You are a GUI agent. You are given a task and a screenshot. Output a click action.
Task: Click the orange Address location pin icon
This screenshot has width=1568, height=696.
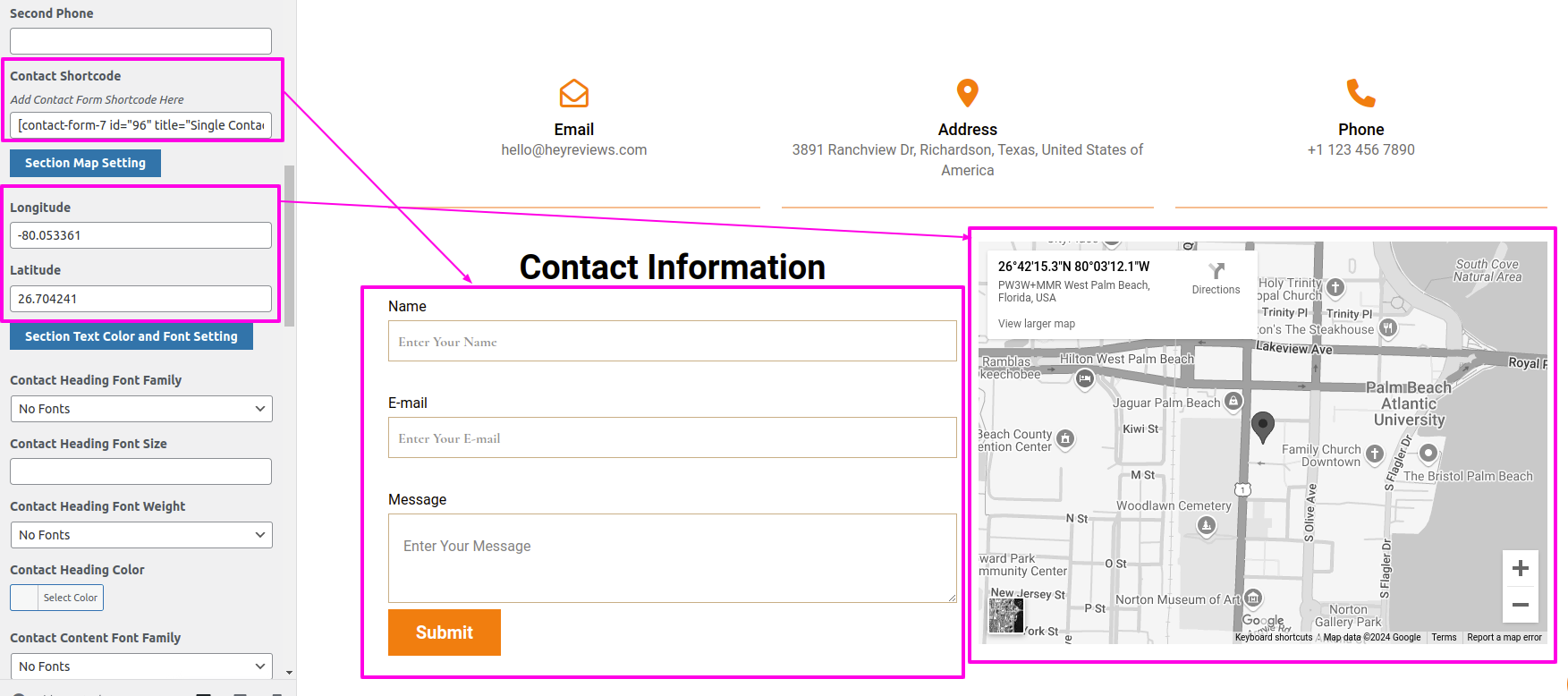pos(967,93)
